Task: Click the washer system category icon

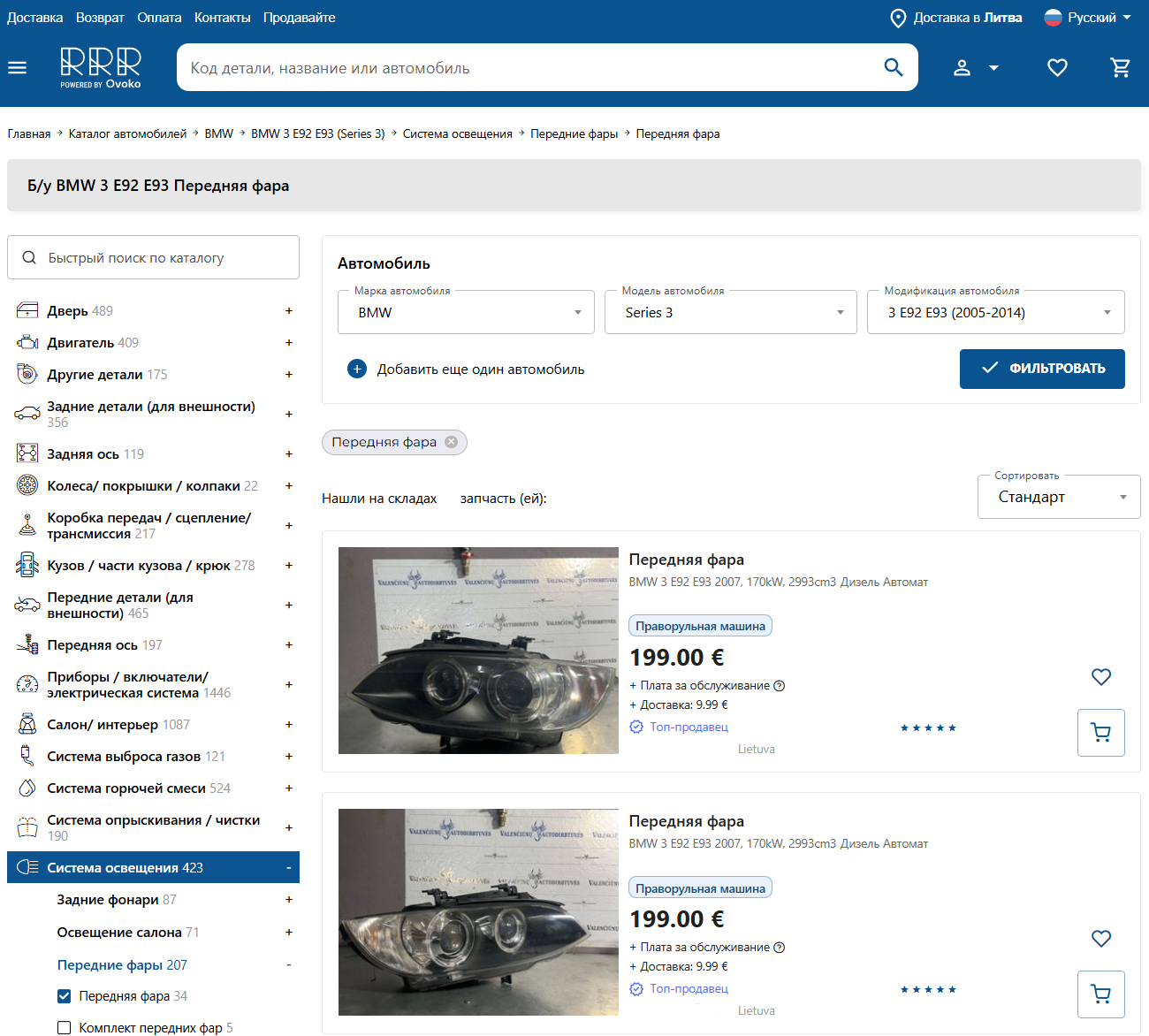Action: (27, 828)
